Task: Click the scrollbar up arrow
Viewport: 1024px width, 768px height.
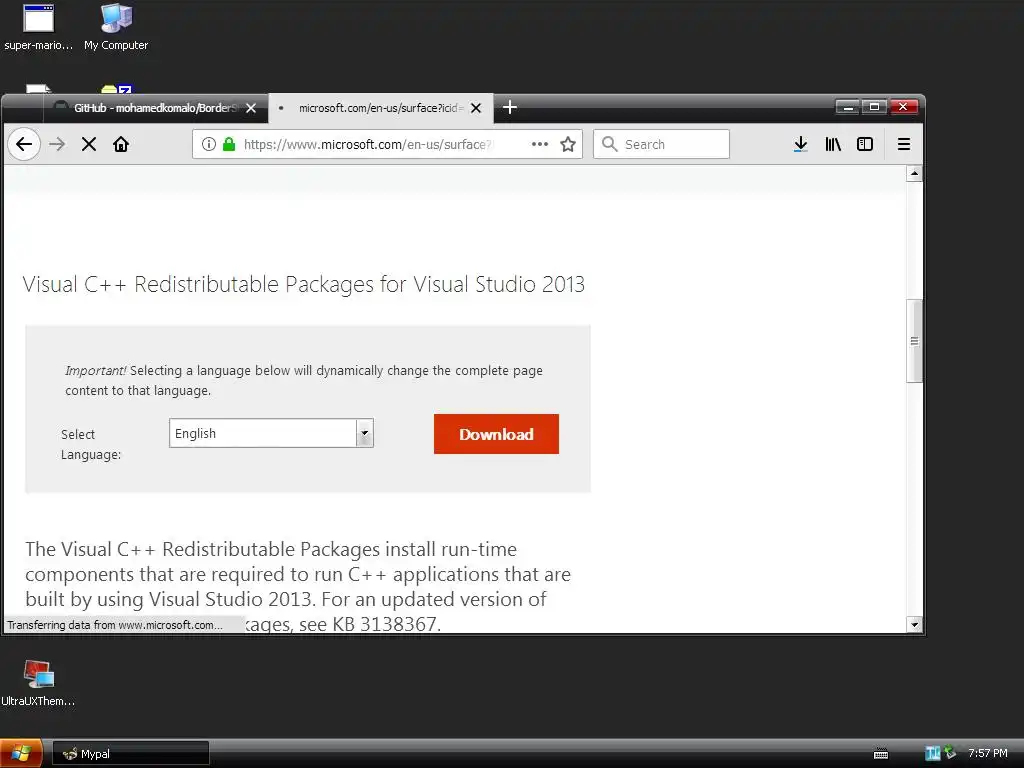Action: click(914, 174)
